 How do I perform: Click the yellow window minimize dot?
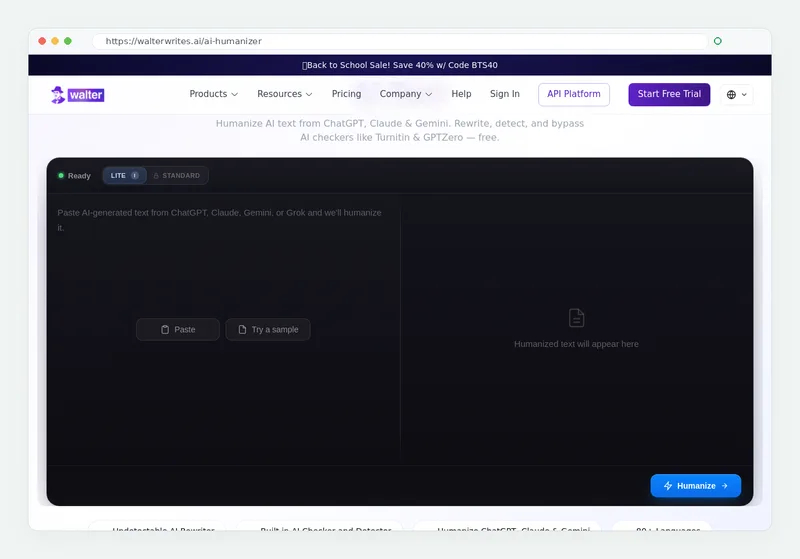click(55, 41)
